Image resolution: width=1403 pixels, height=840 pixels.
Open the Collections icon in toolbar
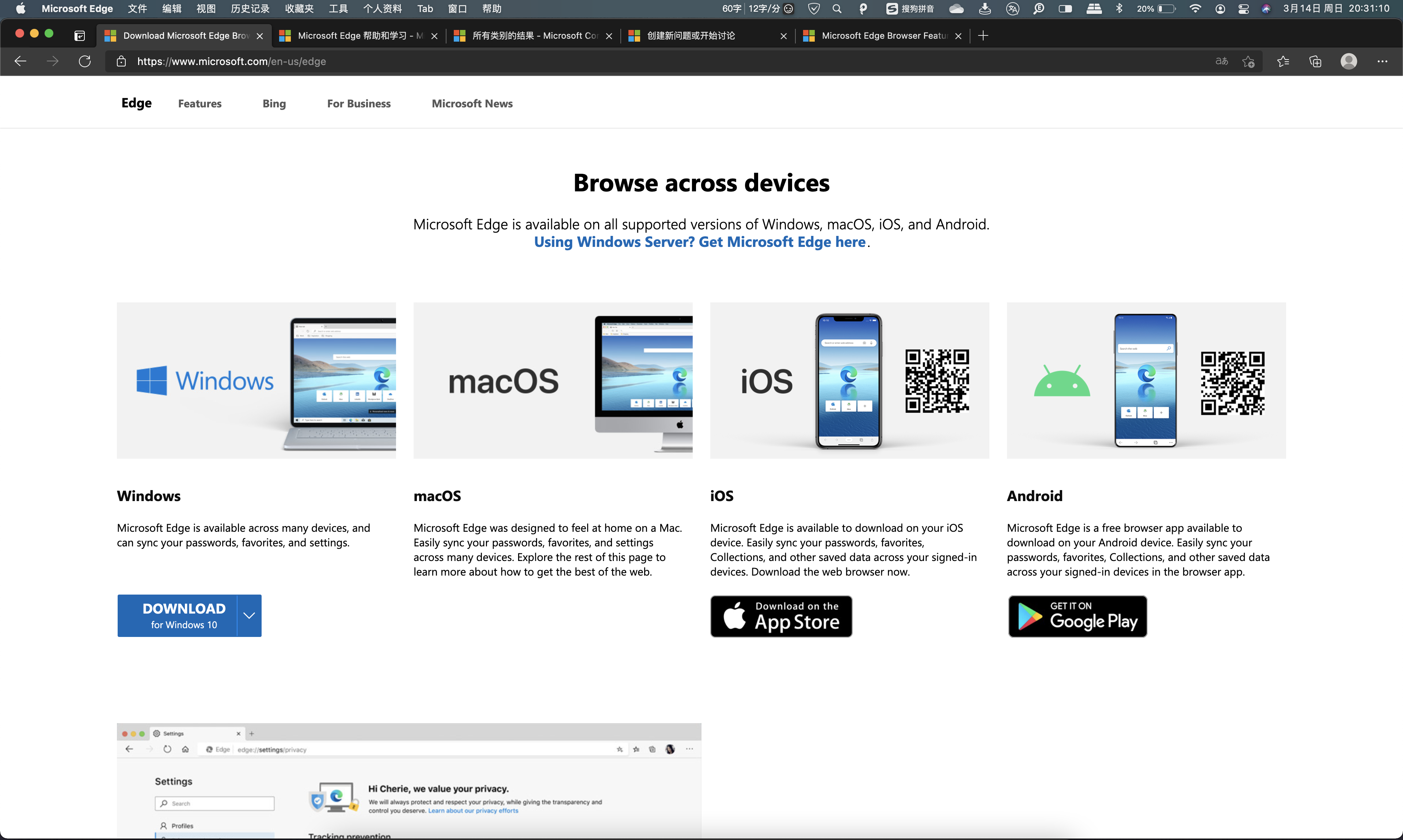(x=1315, y=61)
